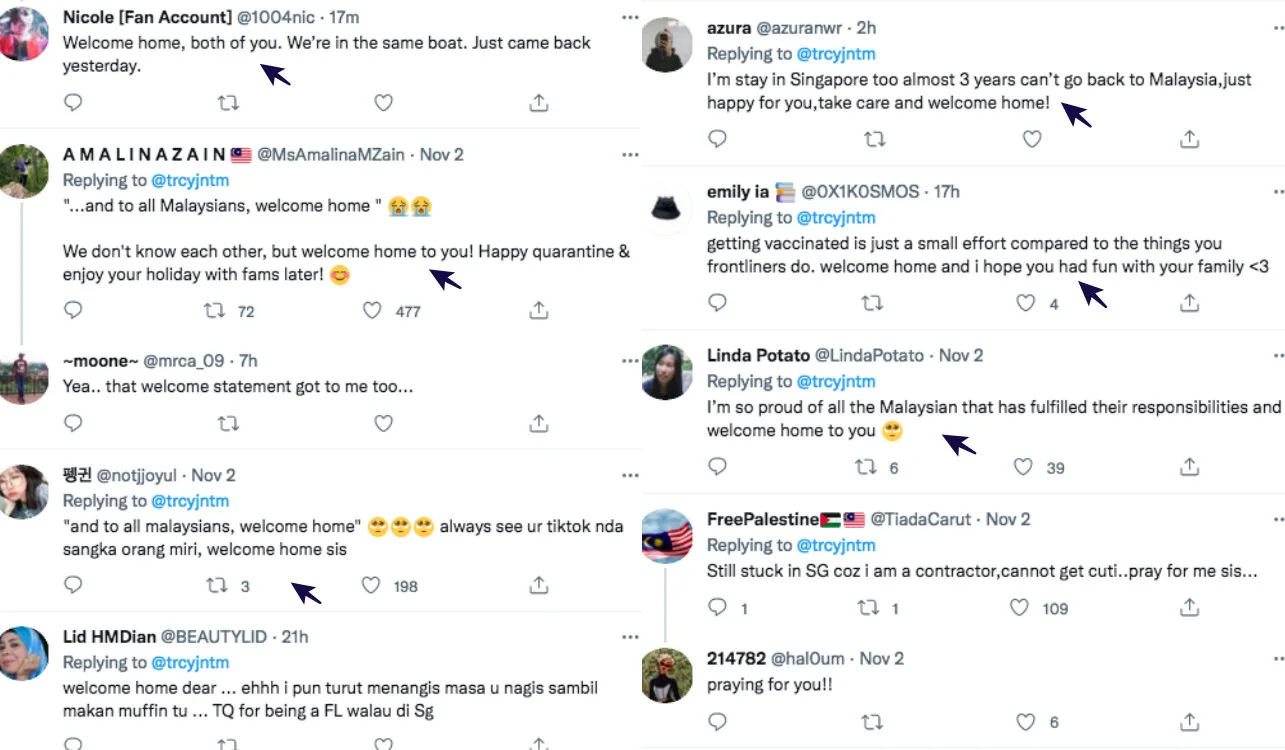Screen dimensions: 1285x750
Task: Open @trcyjntm link in Lid HMDian's reply
Action: [x=190, y=662]
